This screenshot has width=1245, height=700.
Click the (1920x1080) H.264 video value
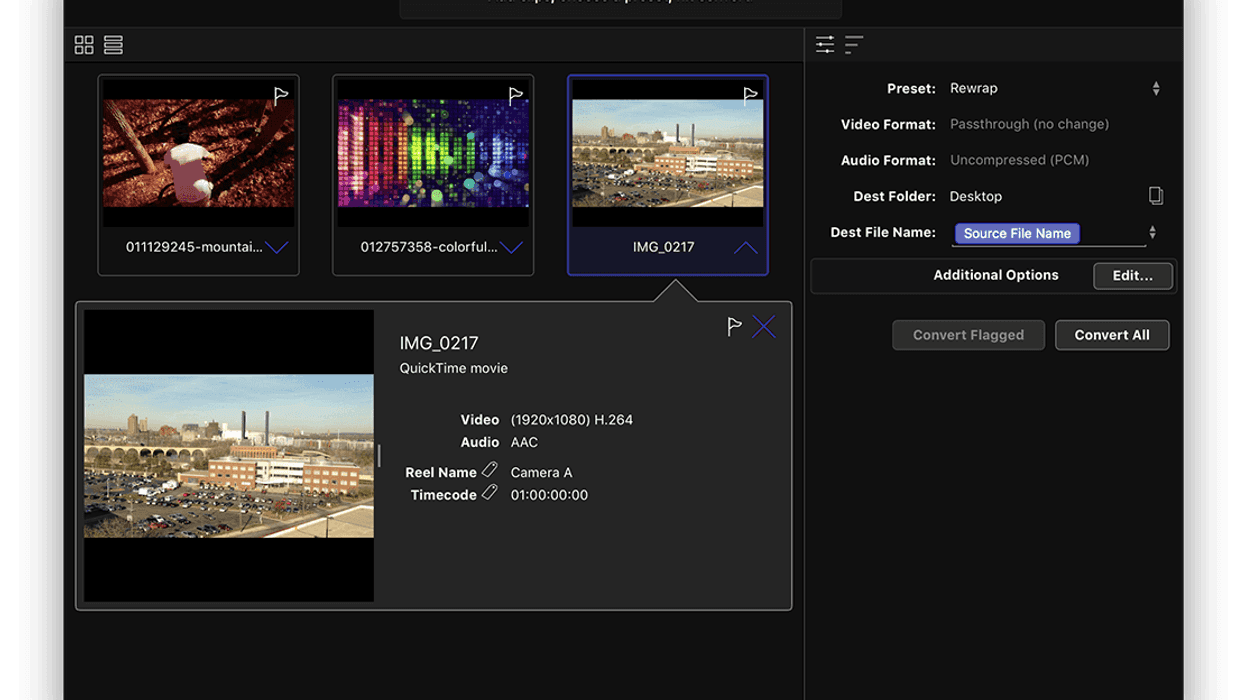tap(571, 420)
